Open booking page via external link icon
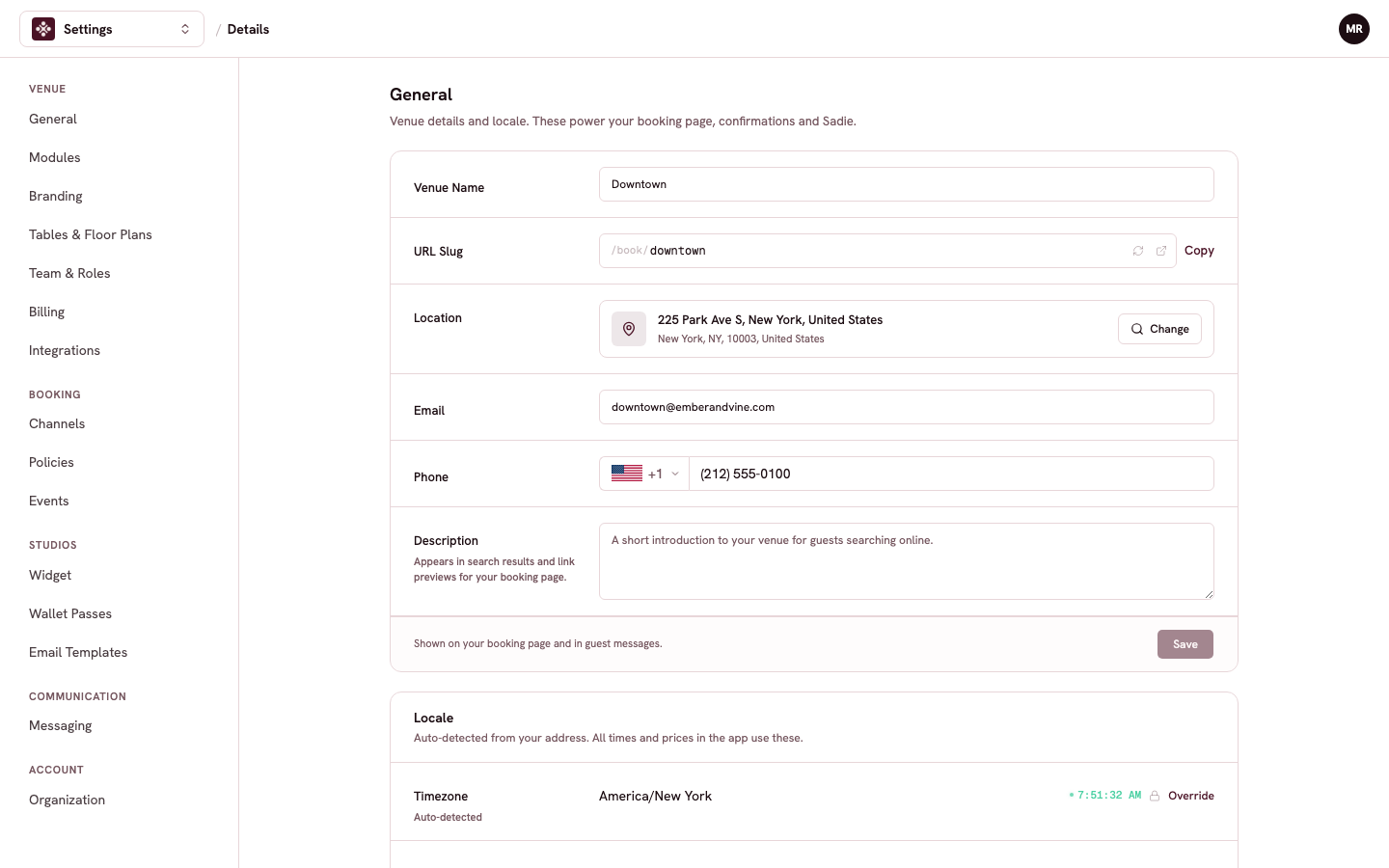Viewport: 1389px width, 868px height. 1161,251
